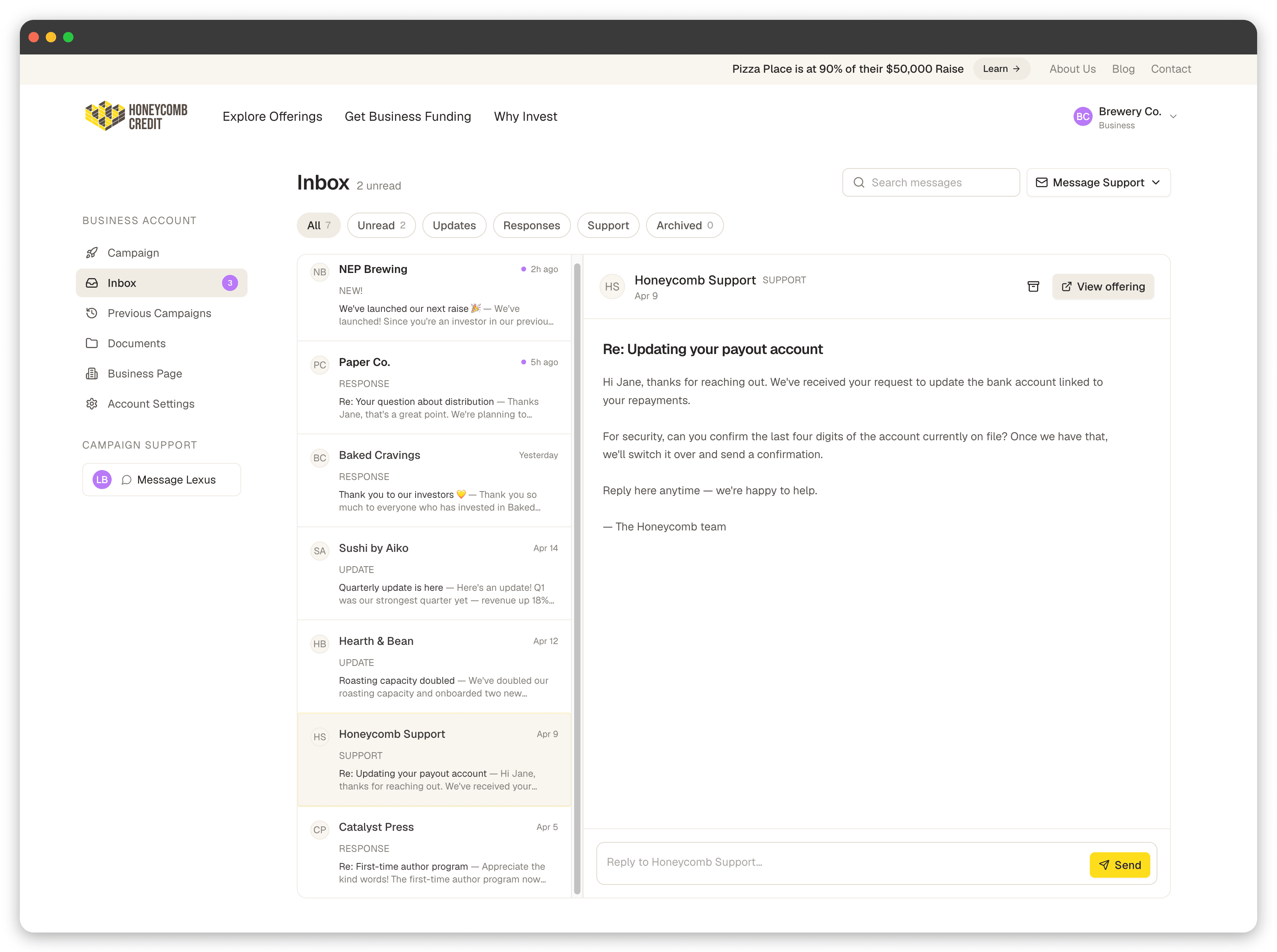Screen dimensions: 1277x952
Task: Select the Honeycomb Support message in list
Action: pyautogui.click(x=434, y=760)
